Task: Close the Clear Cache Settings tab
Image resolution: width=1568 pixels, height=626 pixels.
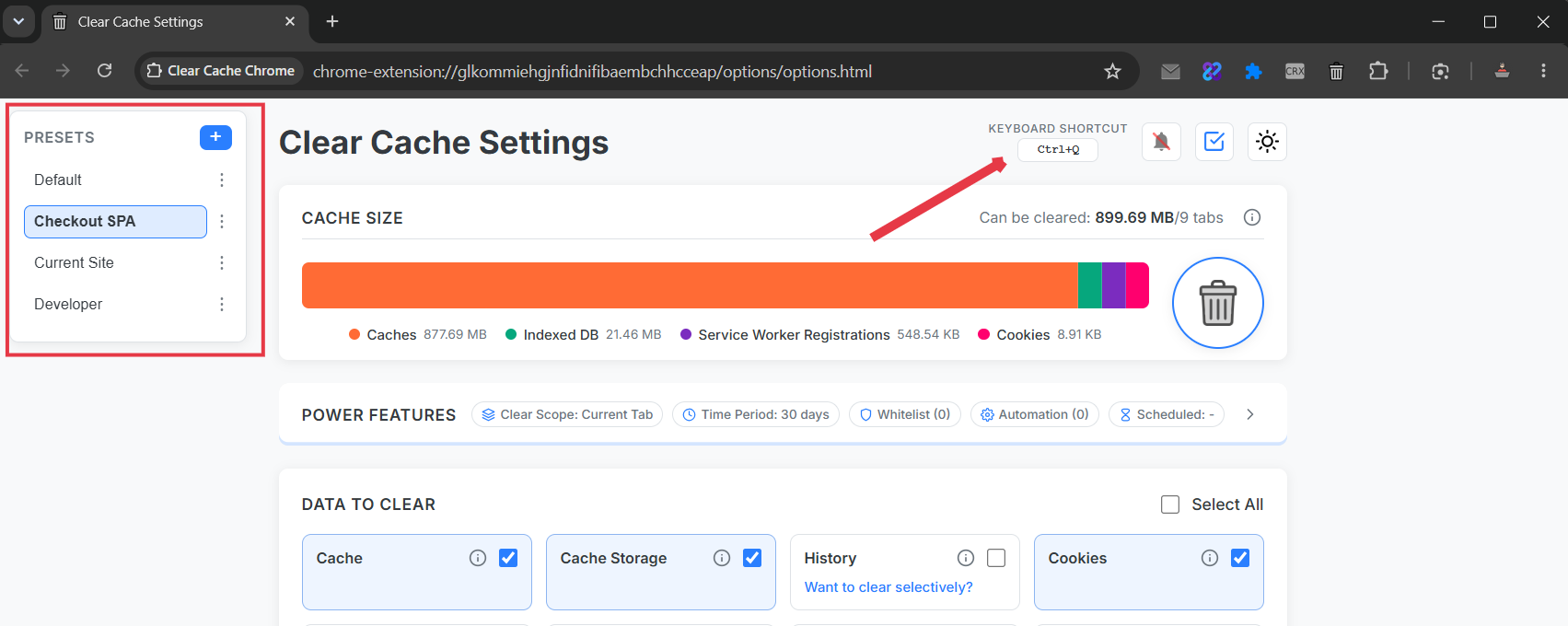Action: (x=290, y=21)
